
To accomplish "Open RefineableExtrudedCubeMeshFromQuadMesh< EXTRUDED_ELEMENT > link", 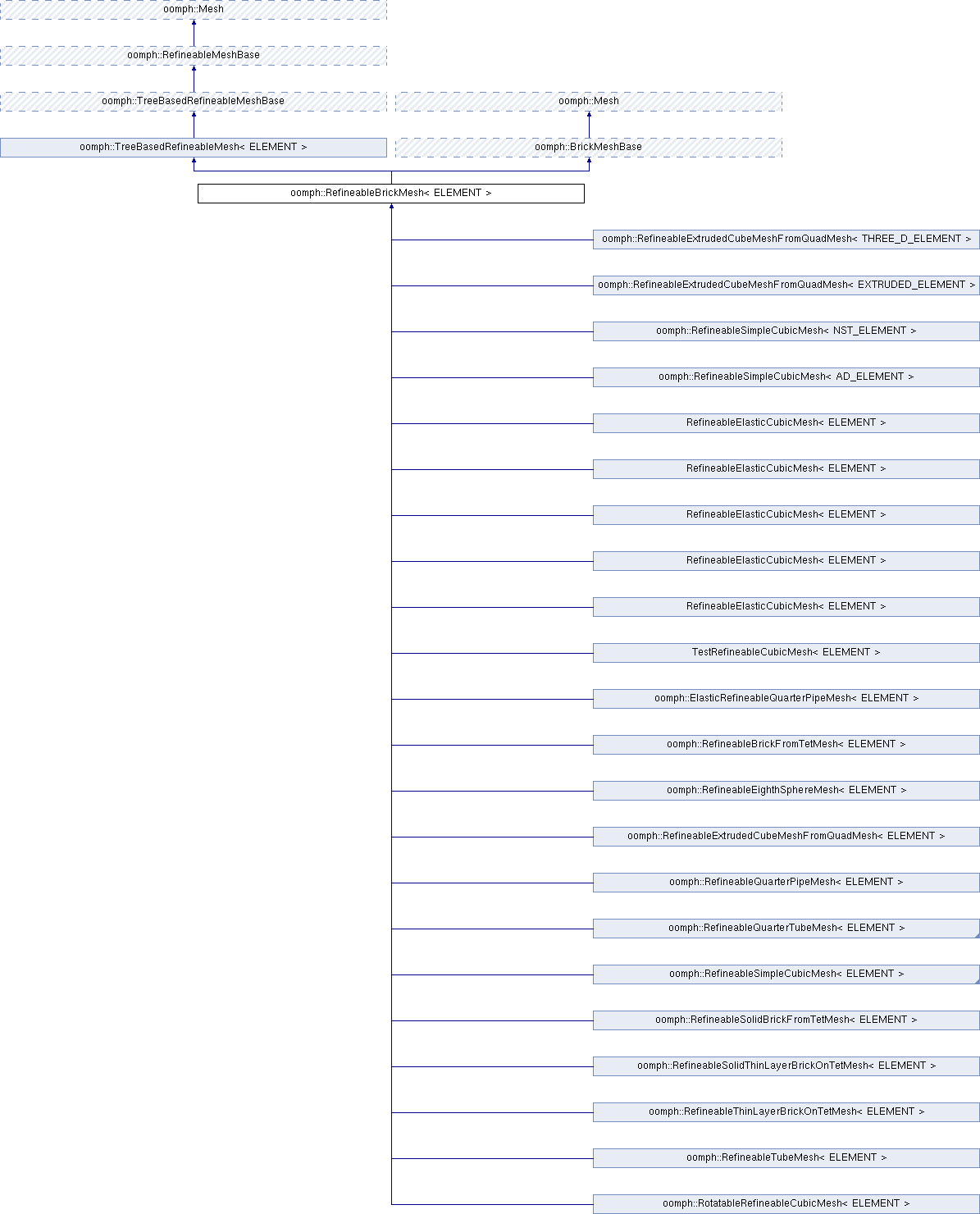I will (x=786, y=285).
